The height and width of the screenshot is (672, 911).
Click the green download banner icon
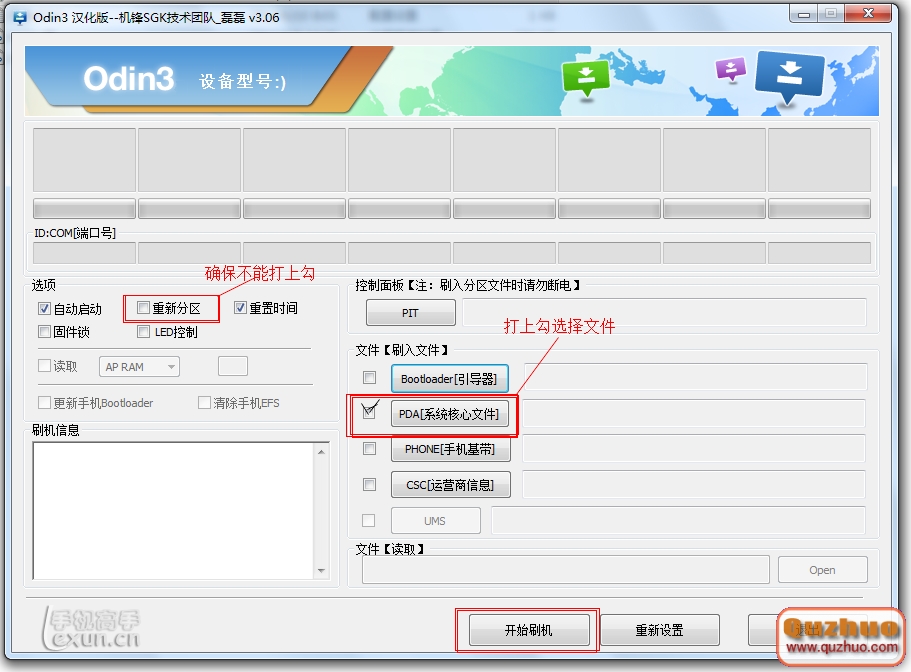[586, 78]
